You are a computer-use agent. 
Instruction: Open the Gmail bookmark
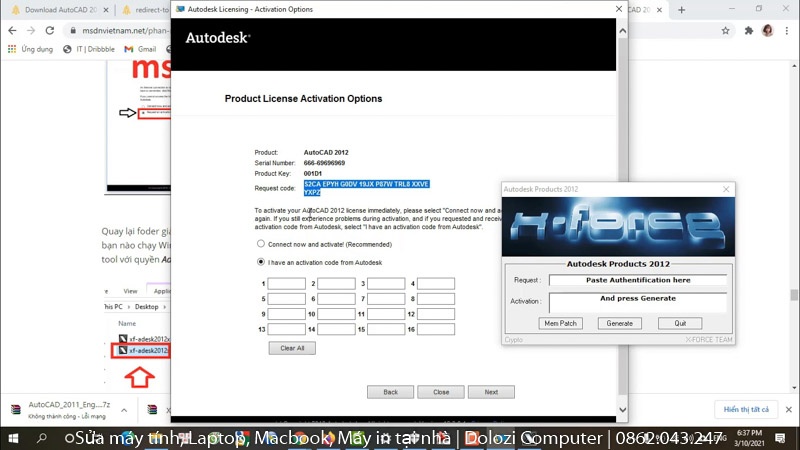(x=140, y=49)
